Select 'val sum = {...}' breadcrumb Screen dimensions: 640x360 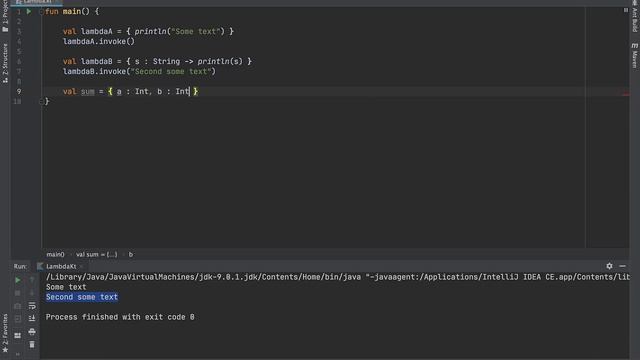96,254
